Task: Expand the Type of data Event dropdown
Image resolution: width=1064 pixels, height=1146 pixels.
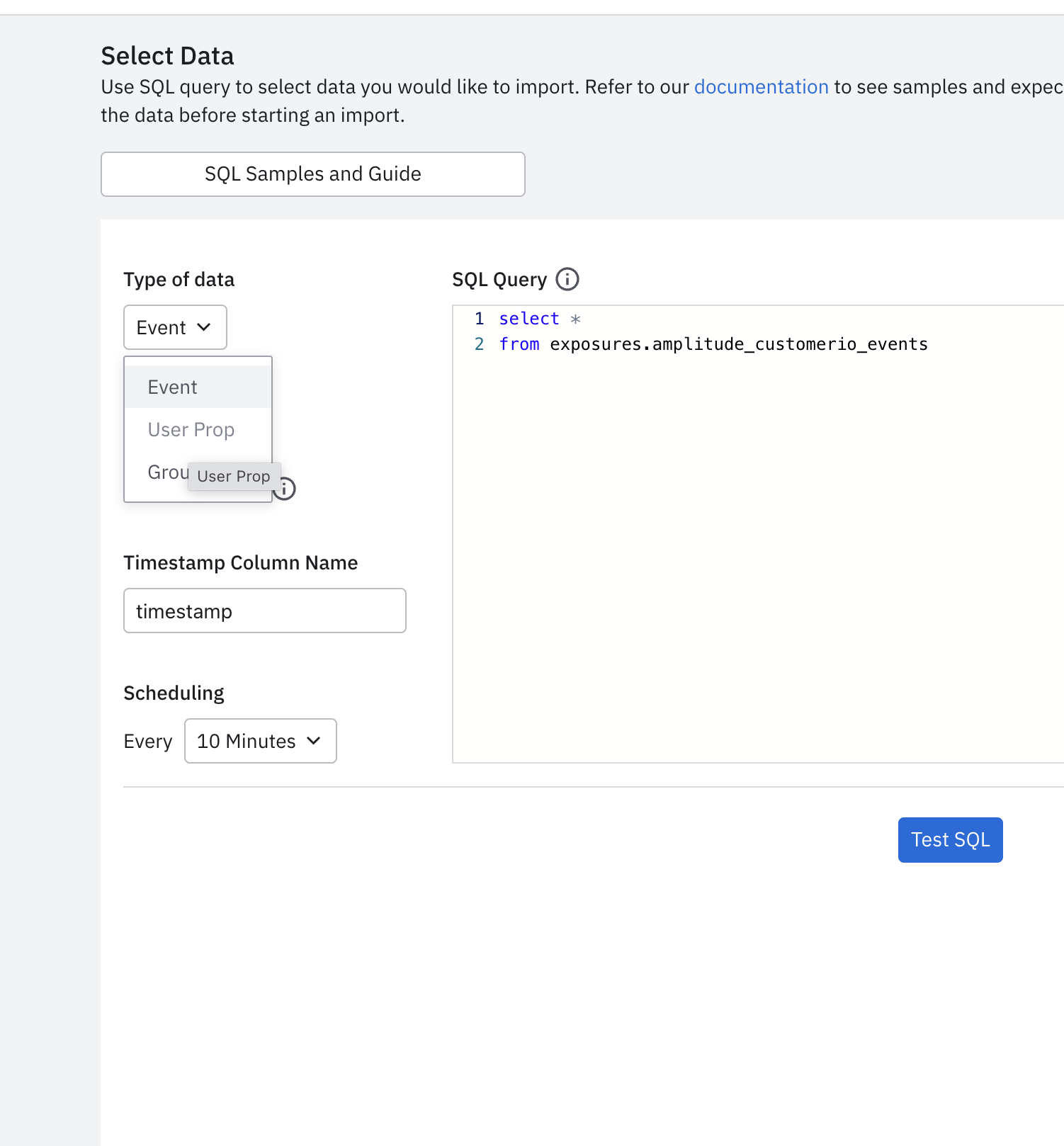Action: click(175, 327)
